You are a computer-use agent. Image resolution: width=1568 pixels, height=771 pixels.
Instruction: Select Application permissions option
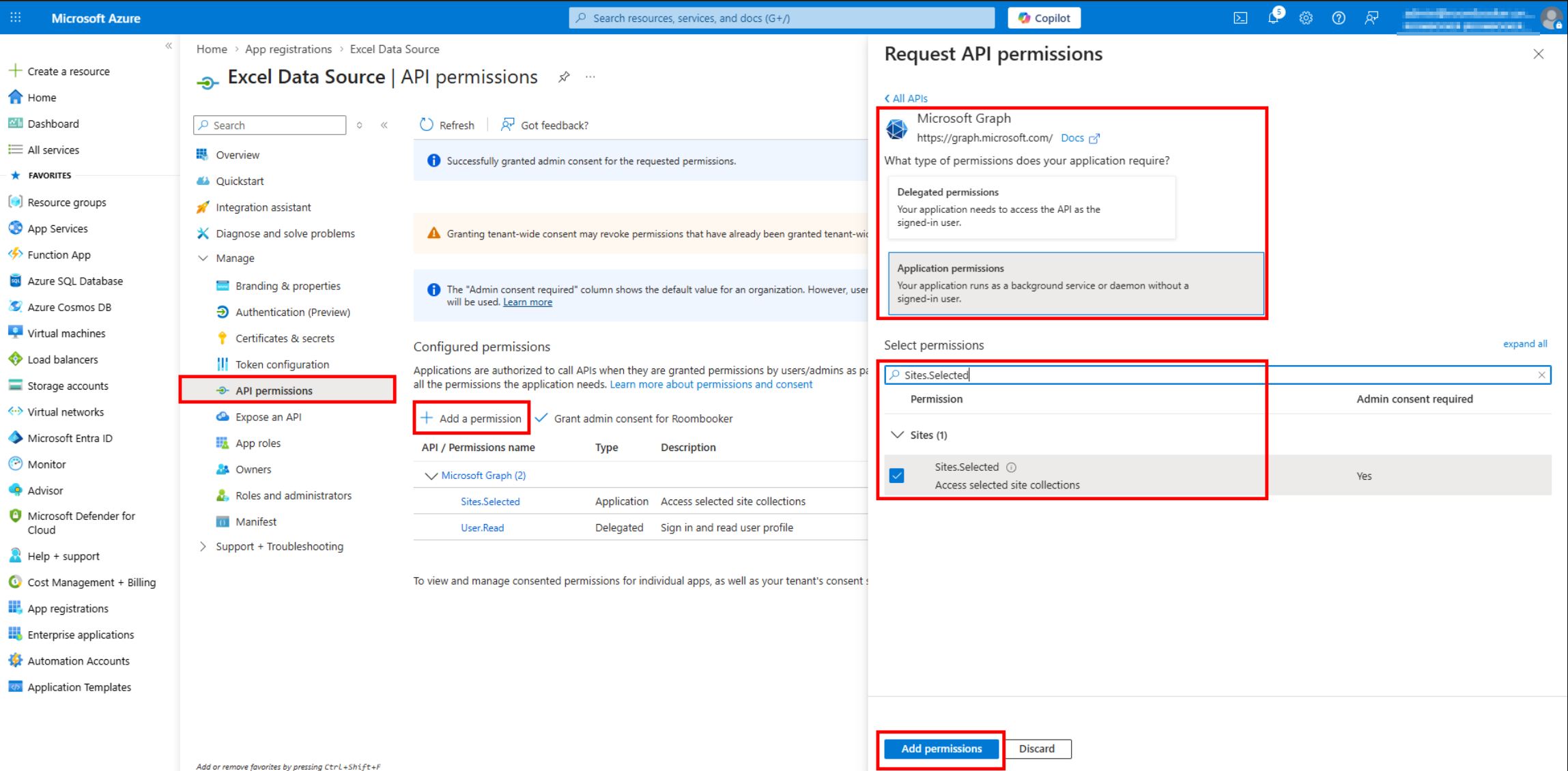[1075, 283]
